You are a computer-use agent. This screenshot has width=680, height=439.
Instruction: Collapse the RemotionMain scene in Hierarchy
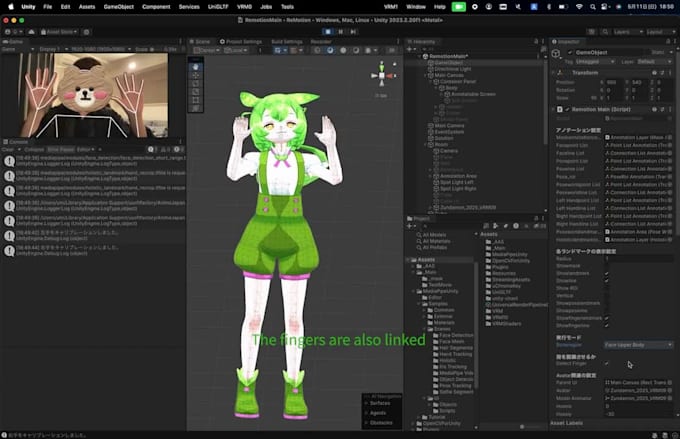pyautogui.click(x=419, y=56)
